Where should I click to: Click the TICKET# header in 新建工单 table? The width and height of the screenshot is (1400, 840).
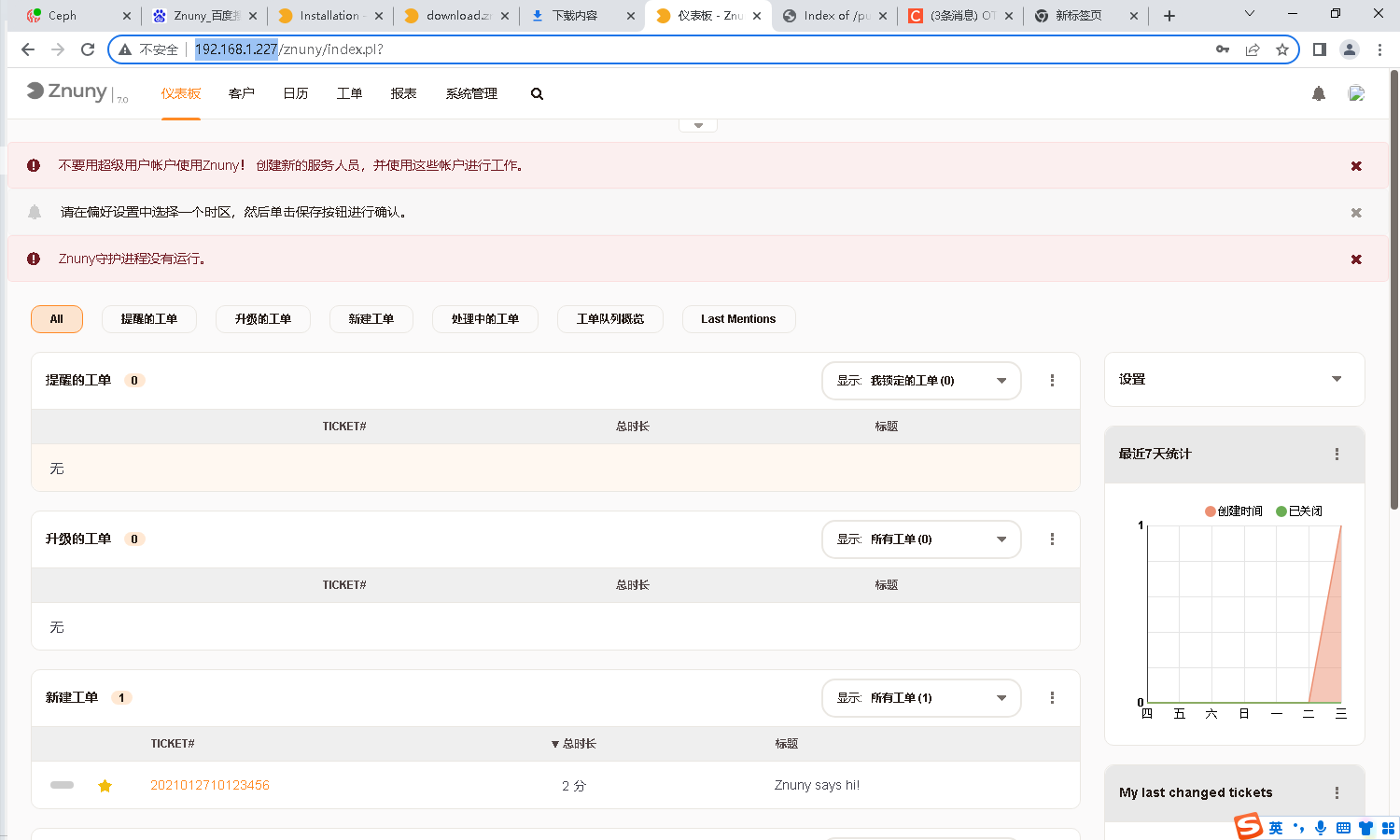tap(173, 744)
